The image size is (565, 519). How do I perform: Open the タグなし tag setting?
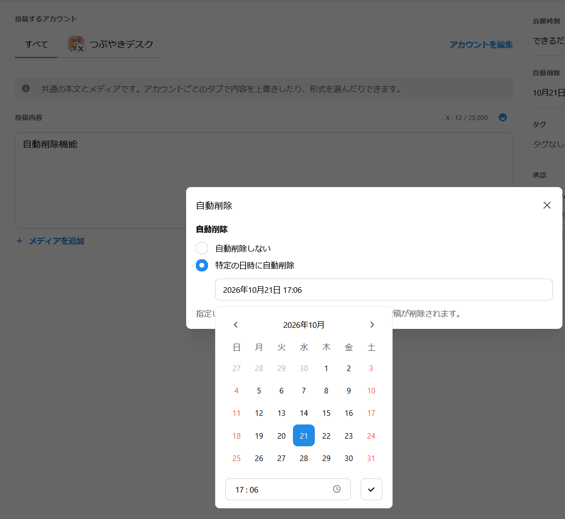[x=548, y=144]
